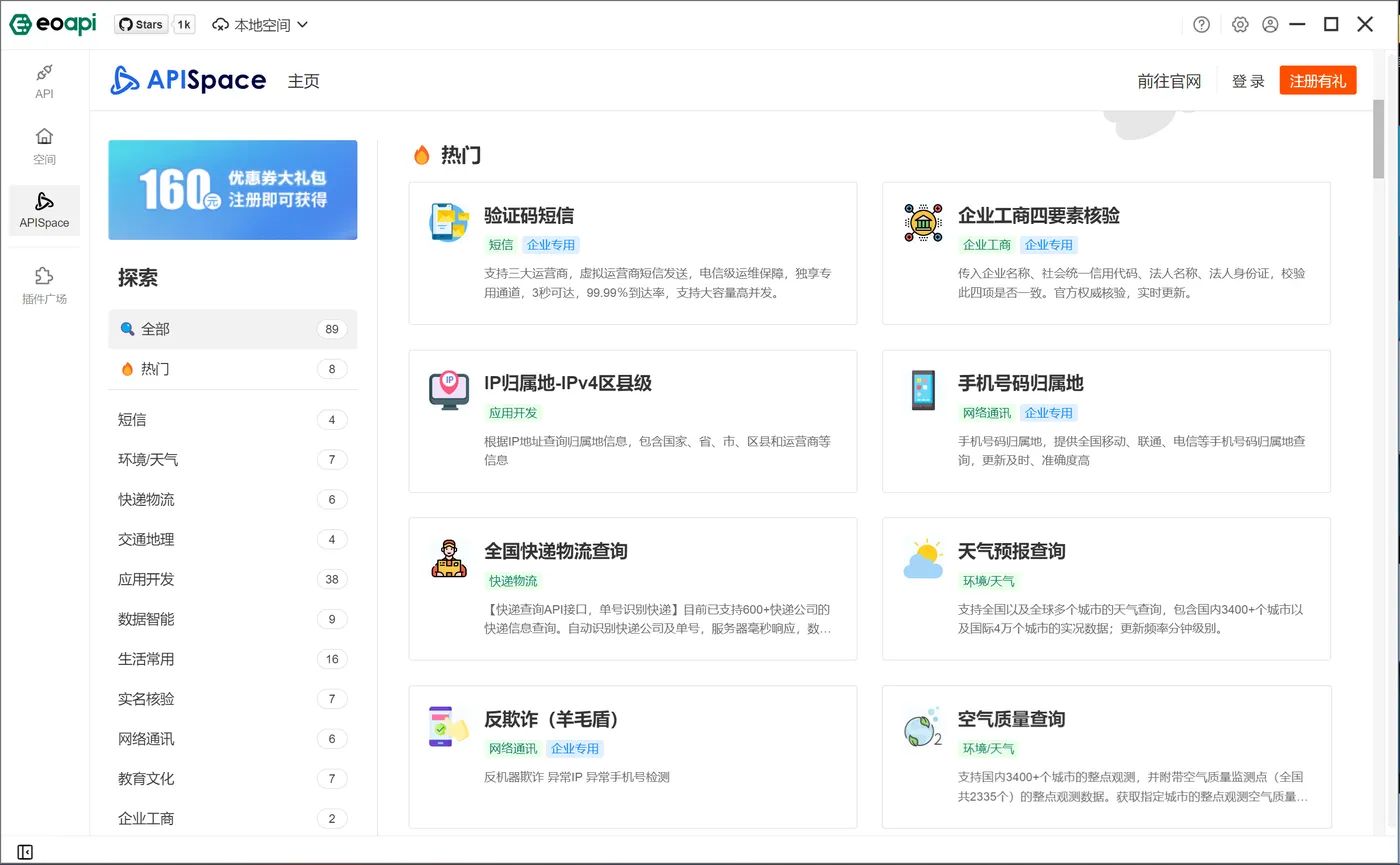Click the 天气预报查询 sun-cloud icon

pyautogui.click(x=923, y=558)
